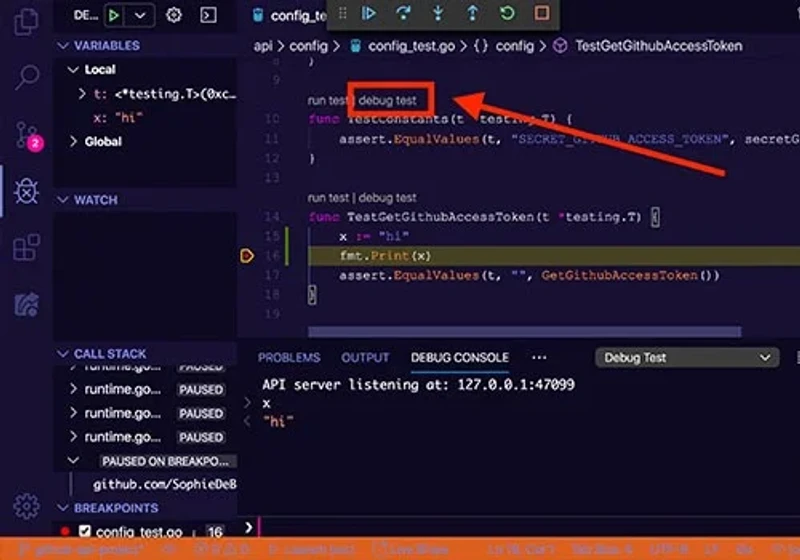
Task: Click Continue in the debug toolbar
Action: coord(368,13)
